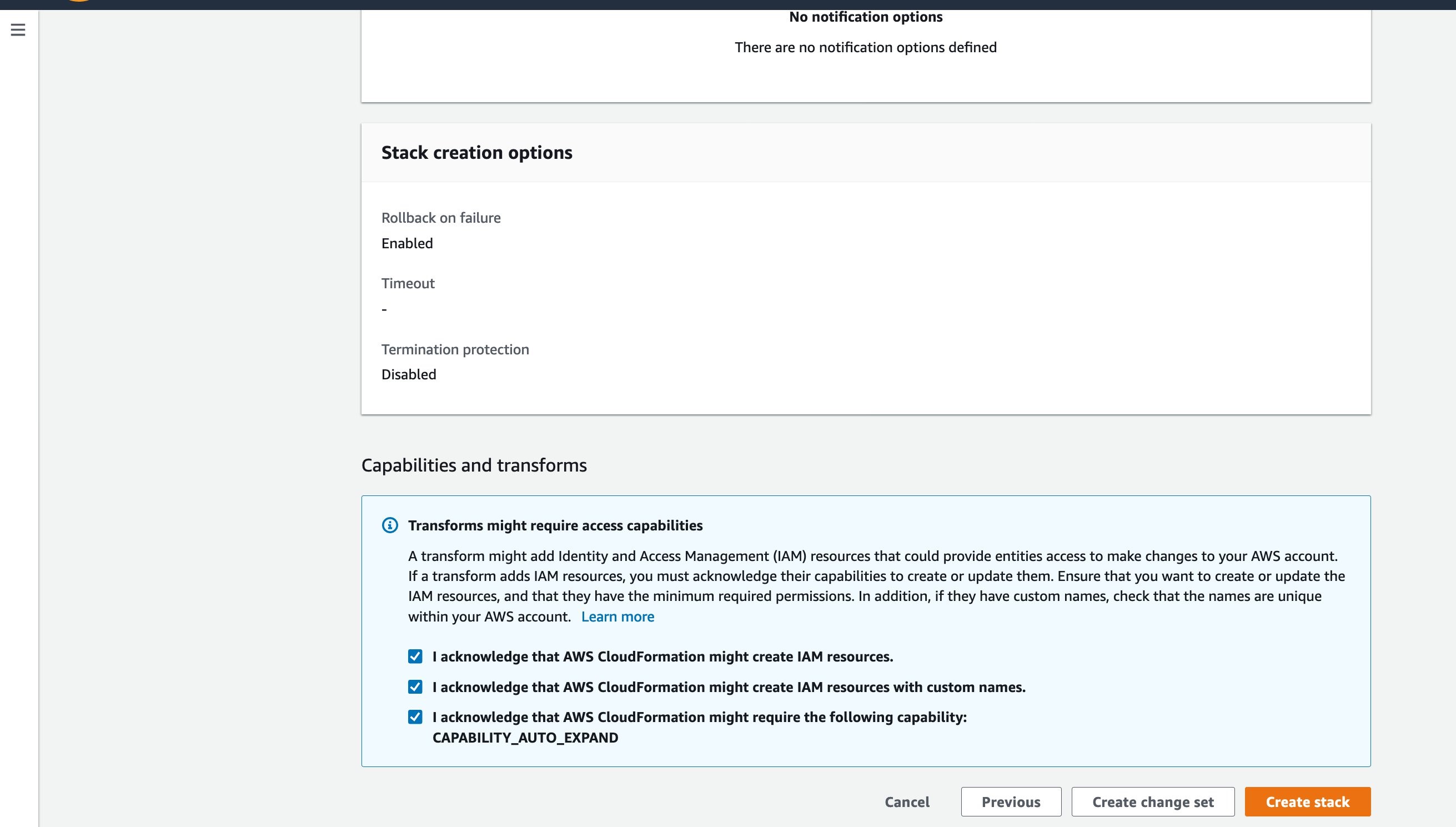Image resolution: width=1456 pixels, height=827 pixels.
Task: Click the Rollback on failure label
Action: pyautogui.click(x=441, y=218)
